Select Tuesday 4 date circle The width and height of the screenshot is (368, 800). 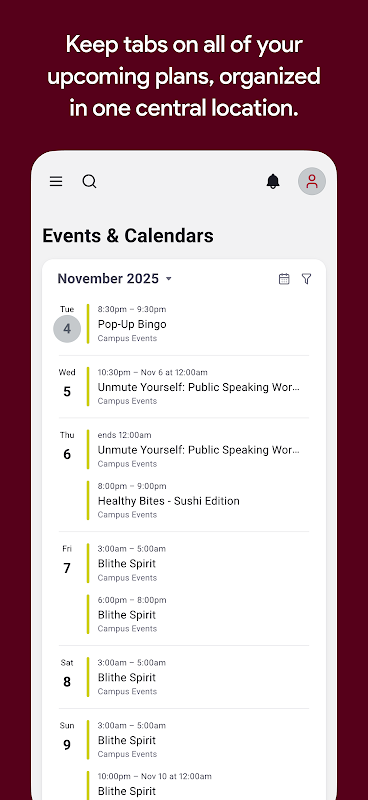[x=67, y=329]
